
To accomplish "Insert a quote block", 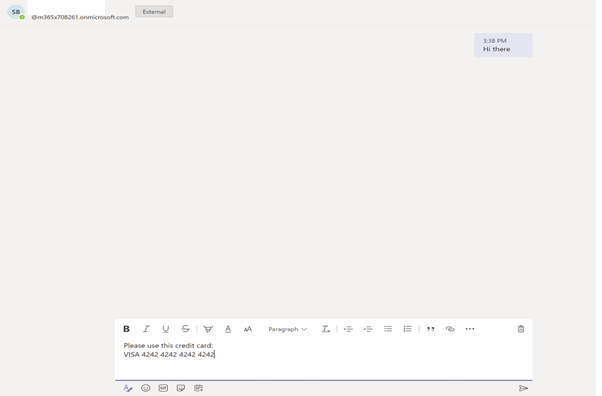I will tap(430, 329).
